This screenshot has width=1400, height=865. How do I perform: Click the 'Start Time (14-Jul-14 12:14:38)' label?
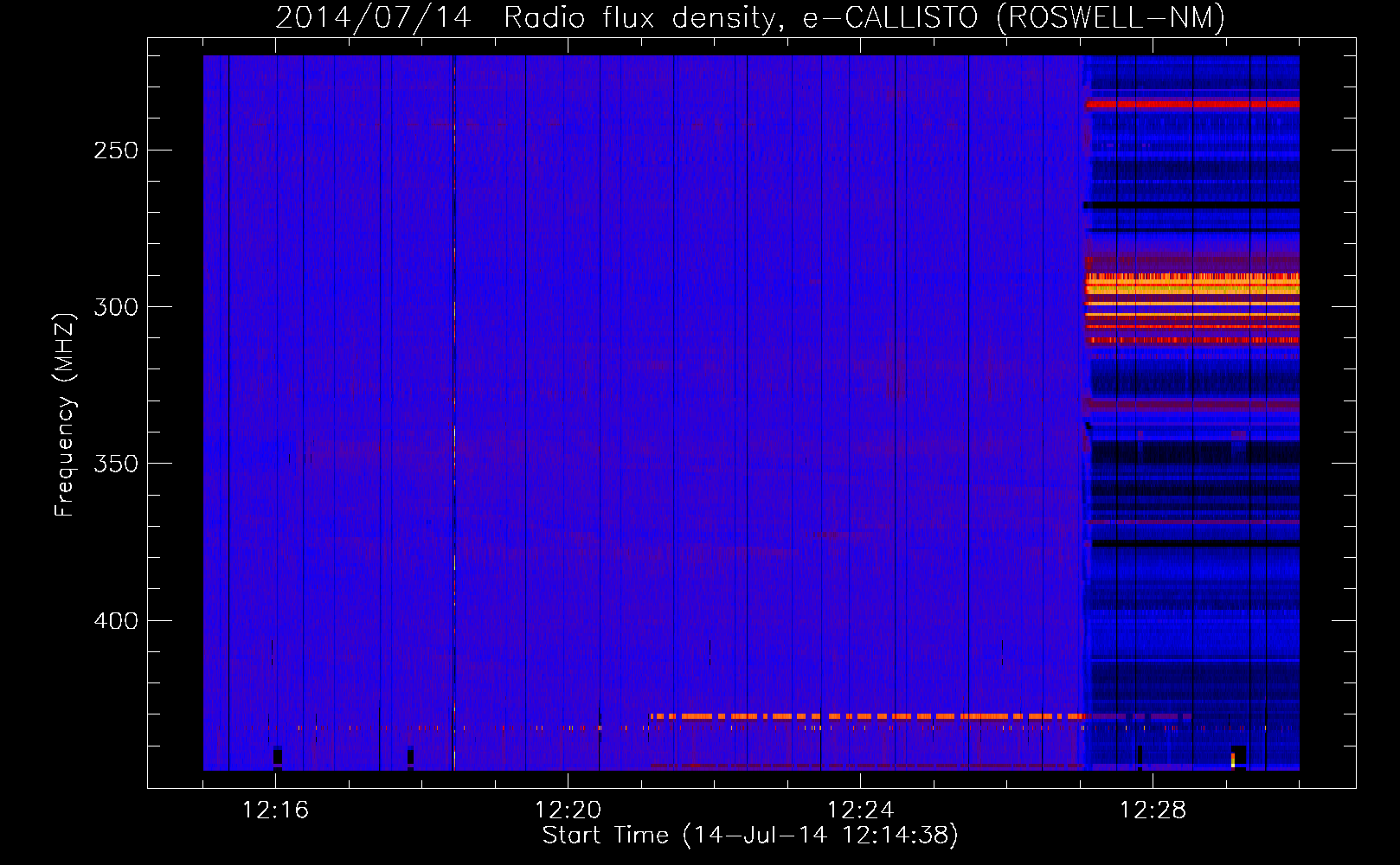pos(750,836)
